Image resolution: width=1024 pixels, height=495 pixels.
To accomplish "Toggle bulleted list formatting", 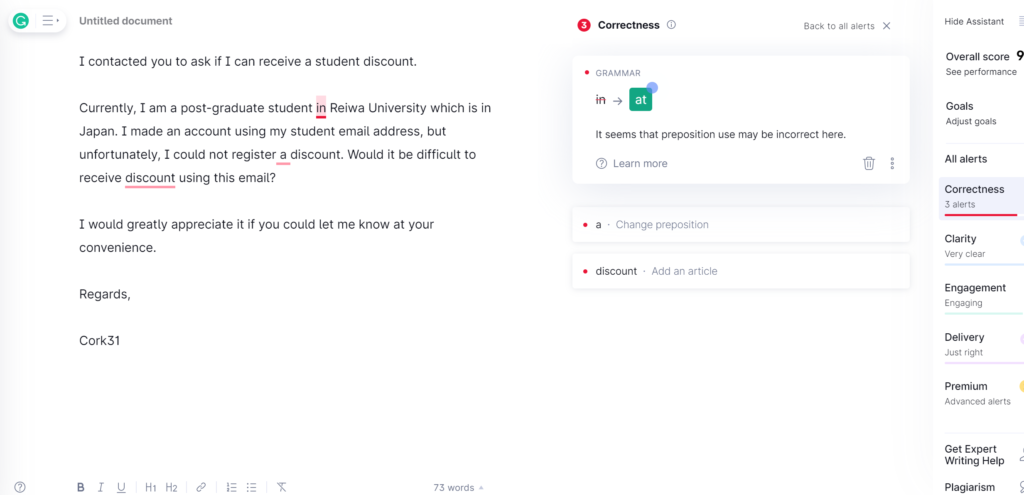I will [252, 487].
